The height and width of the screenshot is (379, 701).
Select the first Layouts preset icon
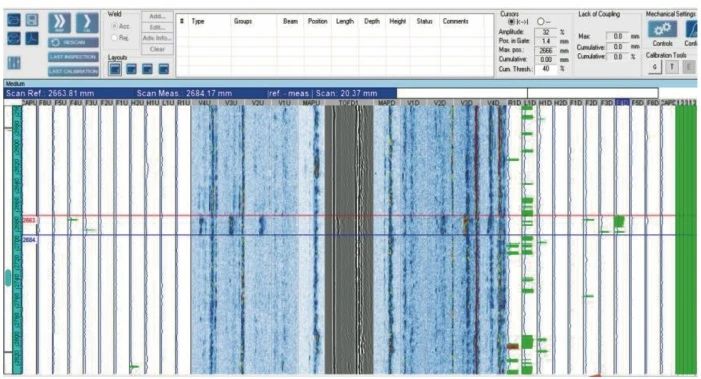[x=115, y=69]
